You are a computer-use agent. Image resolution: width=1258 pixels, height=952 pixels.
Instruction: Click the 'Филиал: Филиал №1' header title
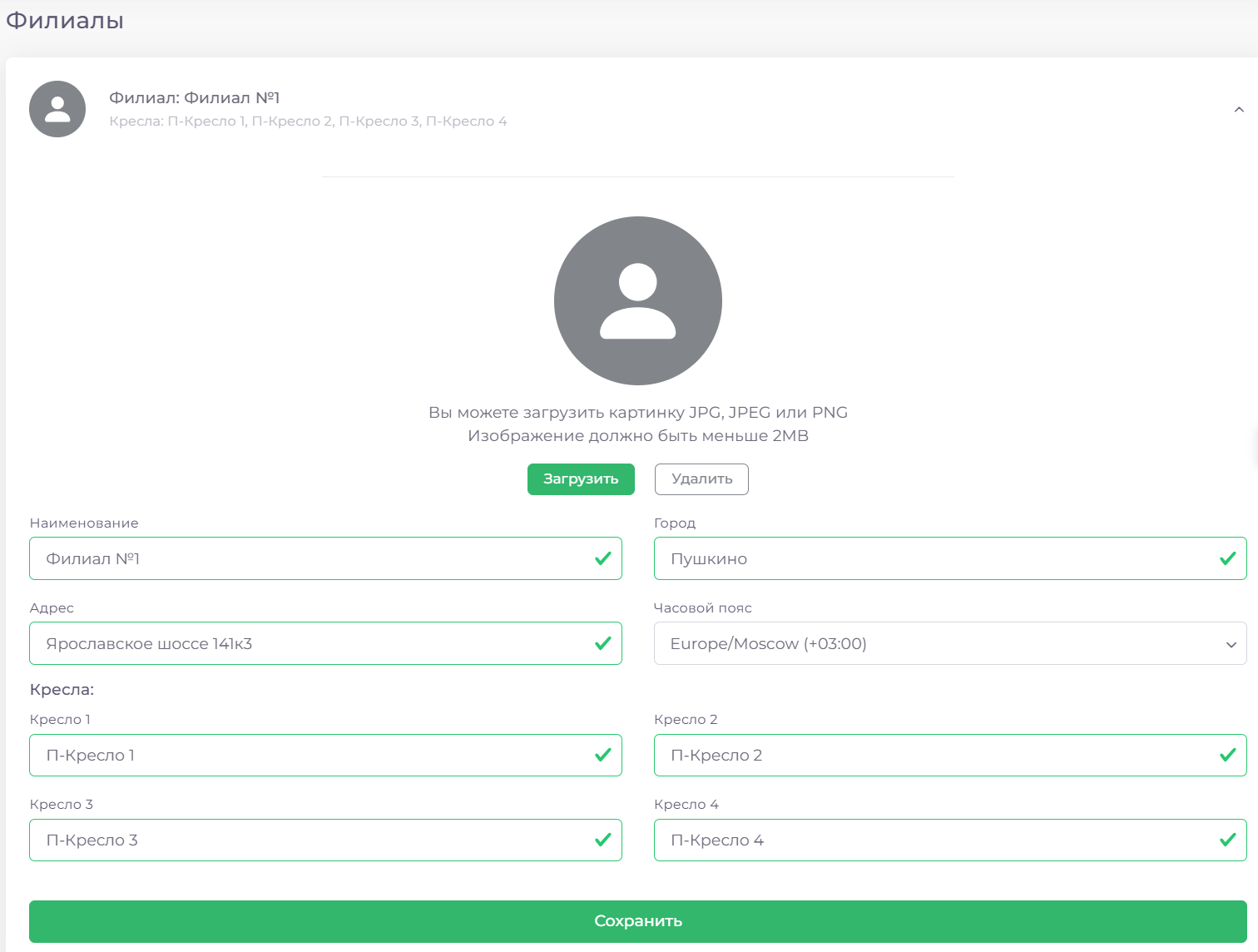(x=195, y=97)
